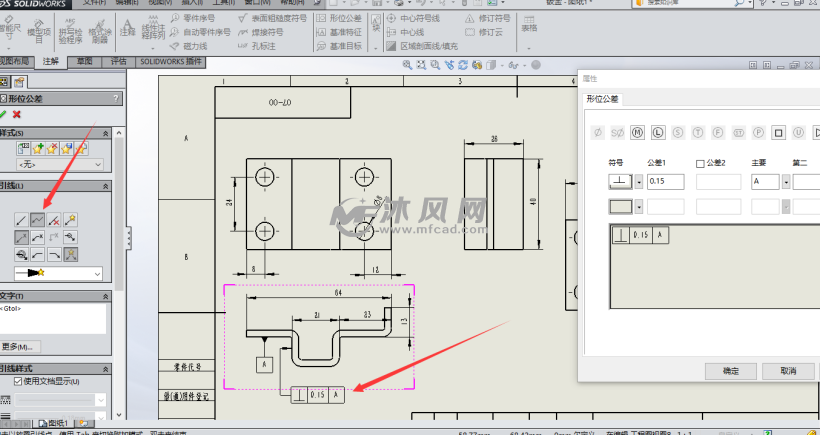Click the 区域剖面线/填充 tool

[x=423, y=46]
